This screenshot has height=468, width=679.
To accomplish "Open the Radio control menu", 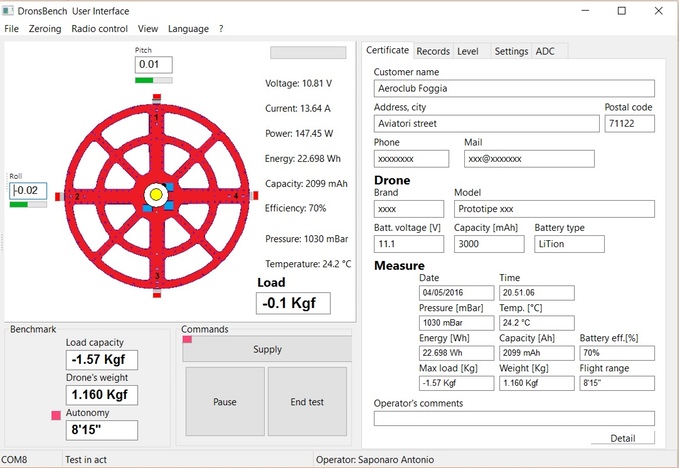I will point(100,29).
